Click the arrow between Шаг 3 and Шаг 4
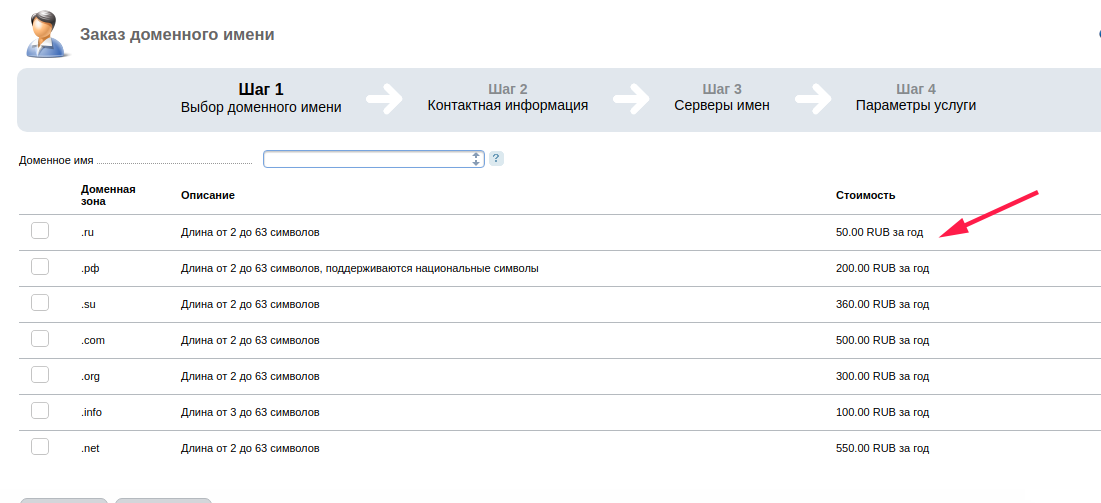The height and width of the screenshot is (503, 1101). click(x=813, y=98)
